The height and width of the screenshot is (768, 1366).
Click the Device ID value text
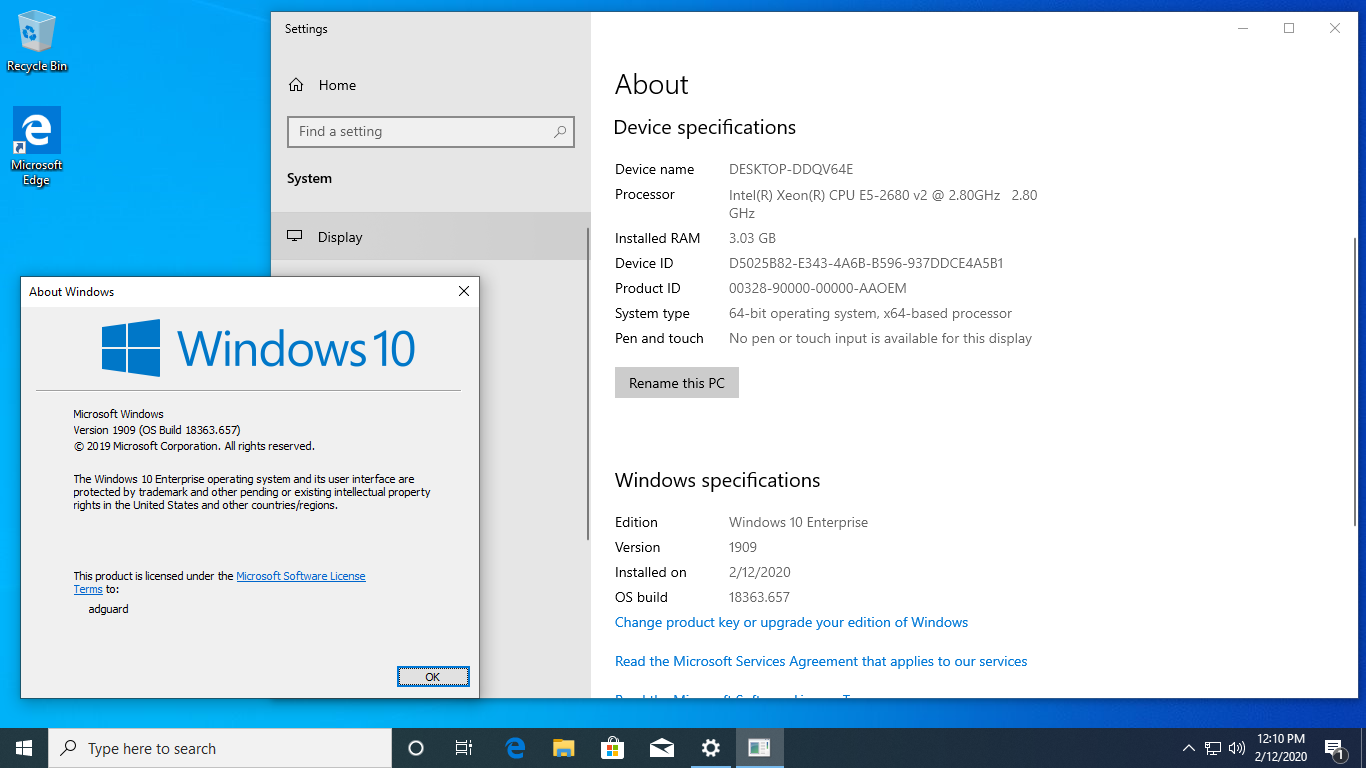point(866,263)
